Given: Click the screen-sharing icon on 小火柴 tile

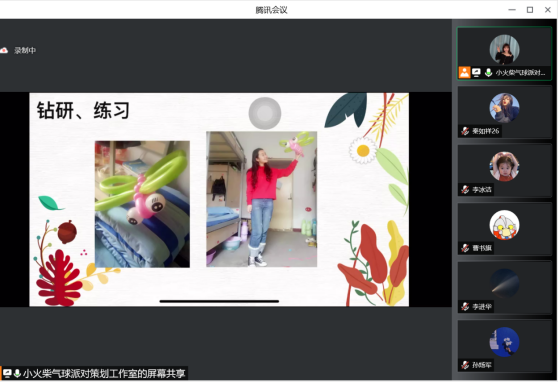Looking at the screenshot, I should click(x=476, y=73).
